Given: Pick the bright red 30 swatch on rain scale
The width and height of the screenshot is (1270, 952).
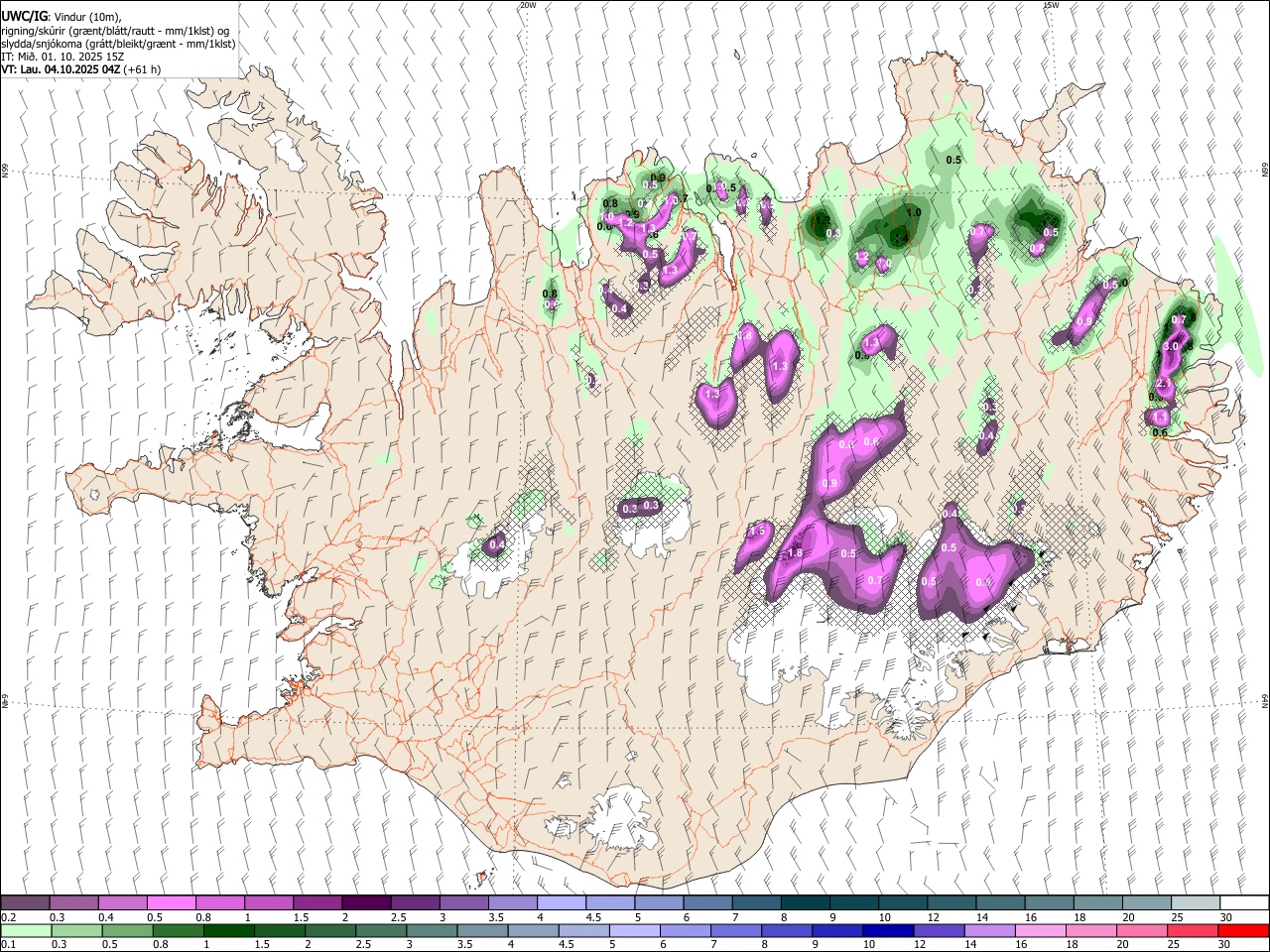Looking at the screenshot, I should pyautogui.click(x=1243, y=930).
